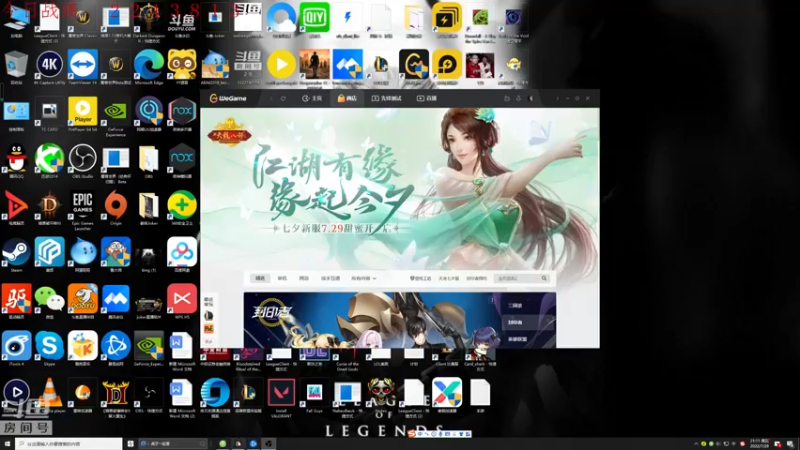Screen dimensions: 800x450
Task: Open YY raccoon mascot icon
Action: click(182, 67)
